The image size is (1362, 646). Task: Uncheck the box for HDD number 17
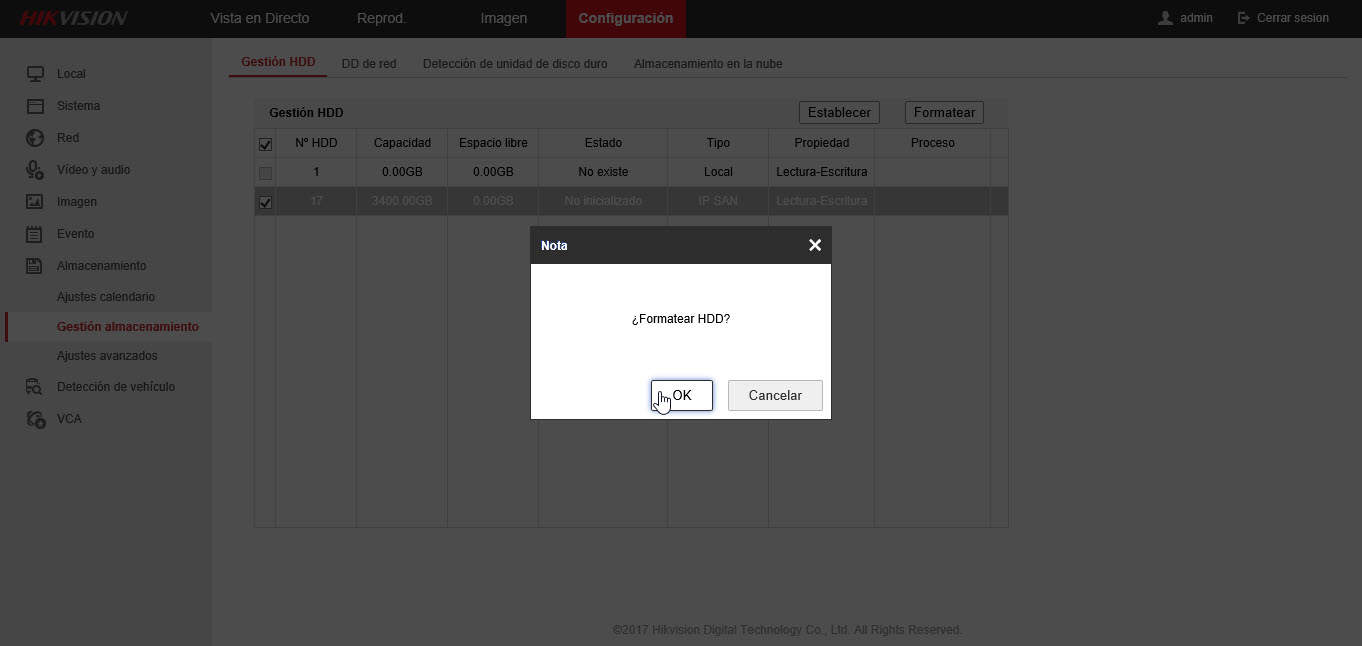(265, 202)
